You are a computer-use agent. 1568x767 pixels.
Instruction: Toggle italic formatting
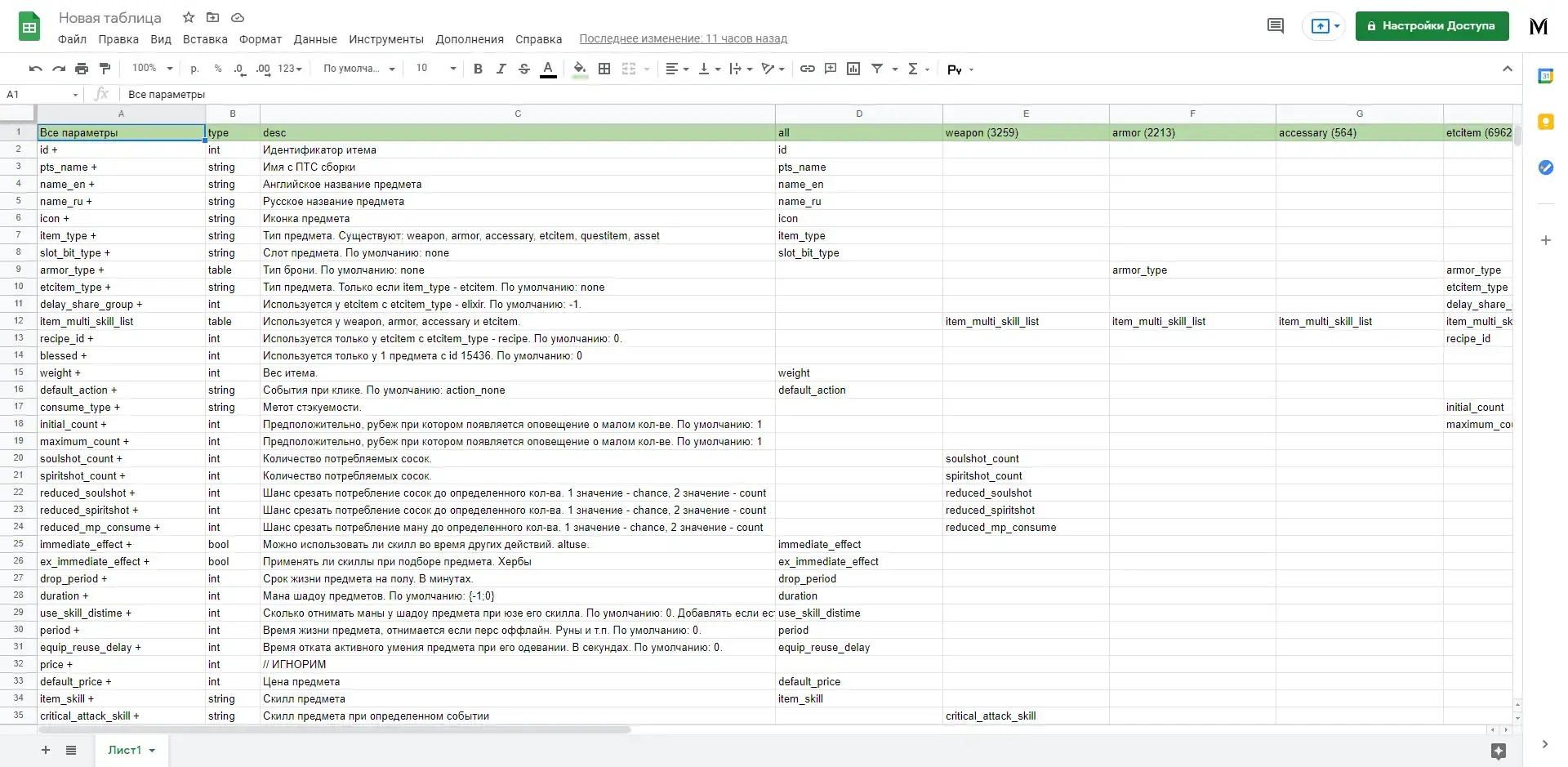[x=501, y=69]
